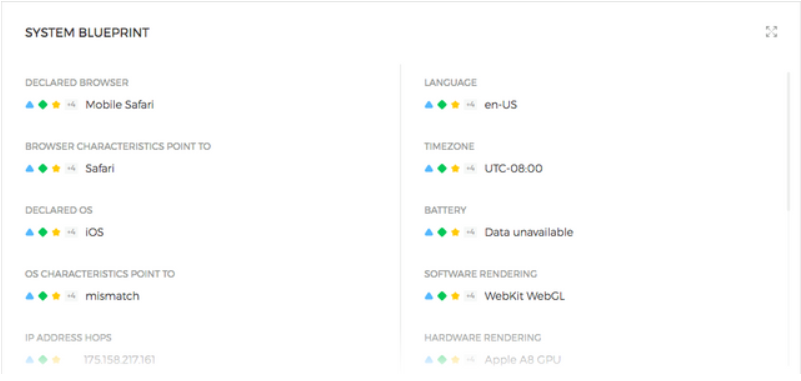Click green diamond icon beside mismatch value
The width and height of the screenshot is (801, 381).
[43, 296]
